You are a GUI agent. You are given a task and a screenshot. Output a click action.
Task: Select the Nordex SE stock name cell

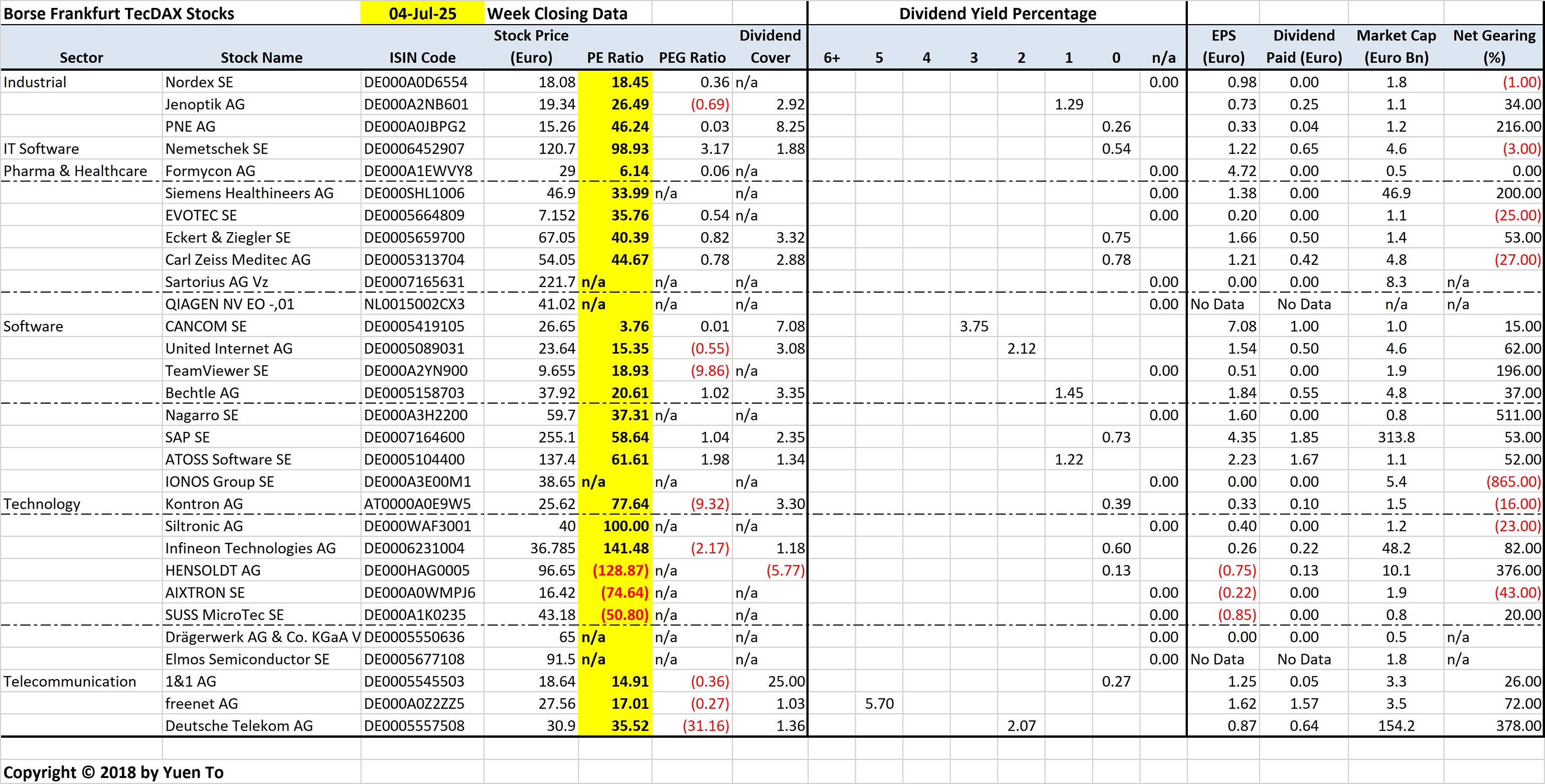pos(261,82)
